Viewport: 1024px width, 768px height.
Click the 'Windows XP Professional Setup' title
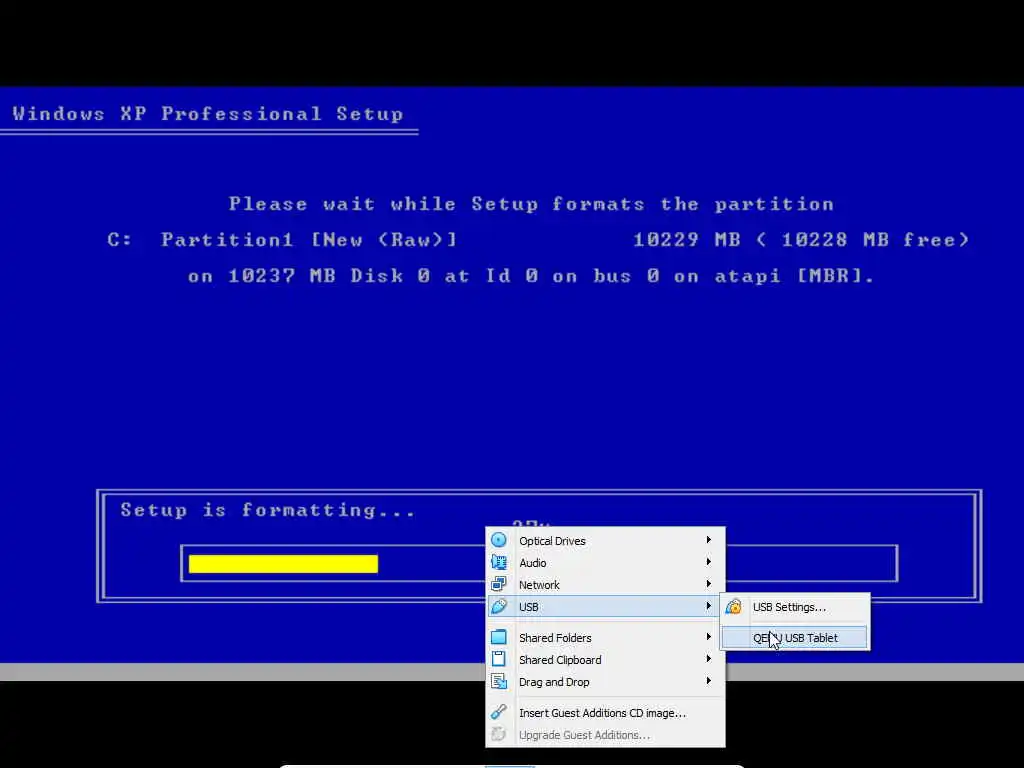(x=208, y=114)
